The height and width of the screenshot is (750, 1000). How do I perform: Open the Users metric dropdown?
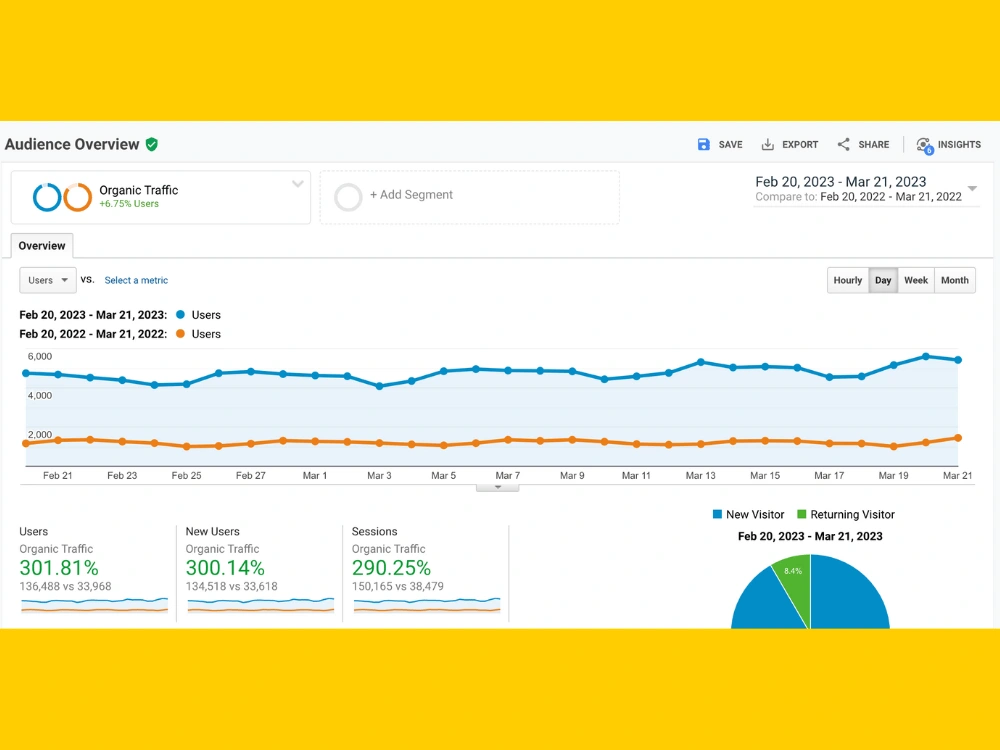coord(48,280)
